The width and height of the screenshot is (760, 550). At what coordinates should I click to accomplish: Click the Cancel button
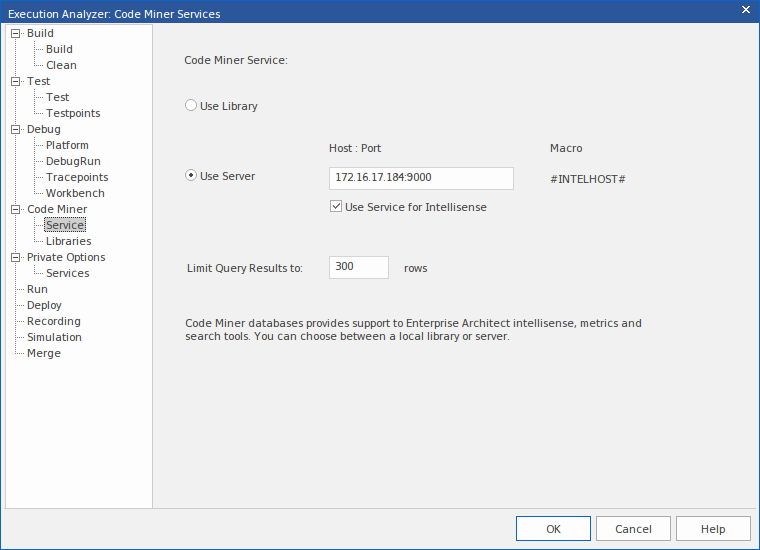click(633, 529)
